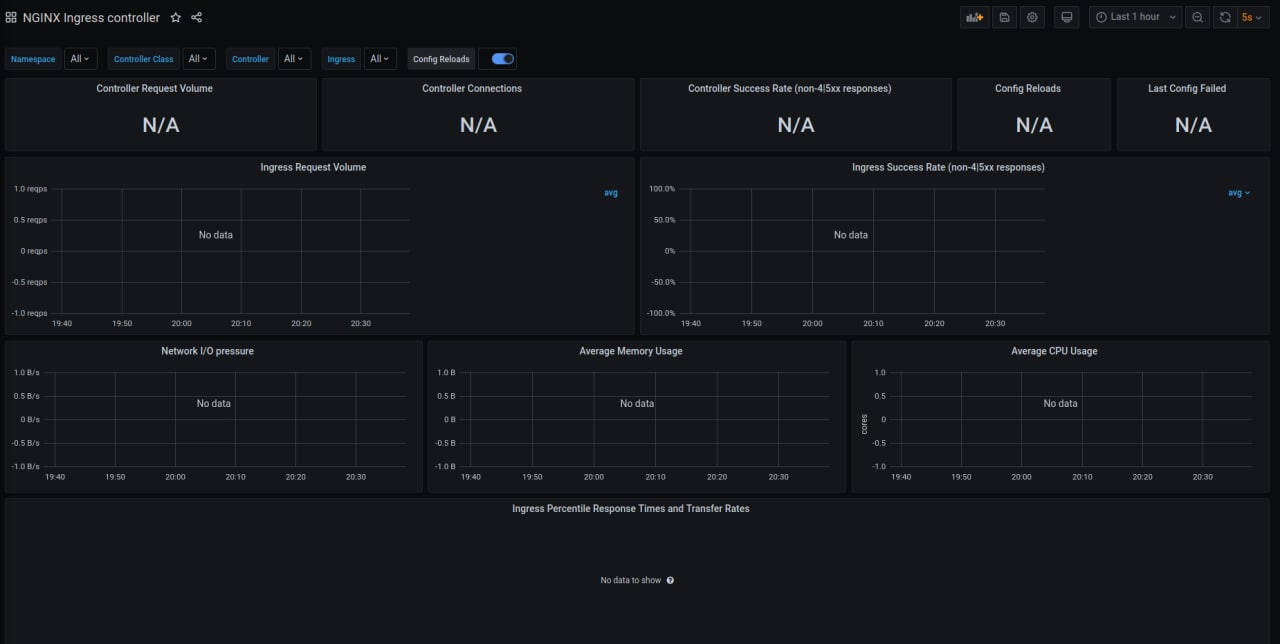Refresh the dashboard now

1225,17
